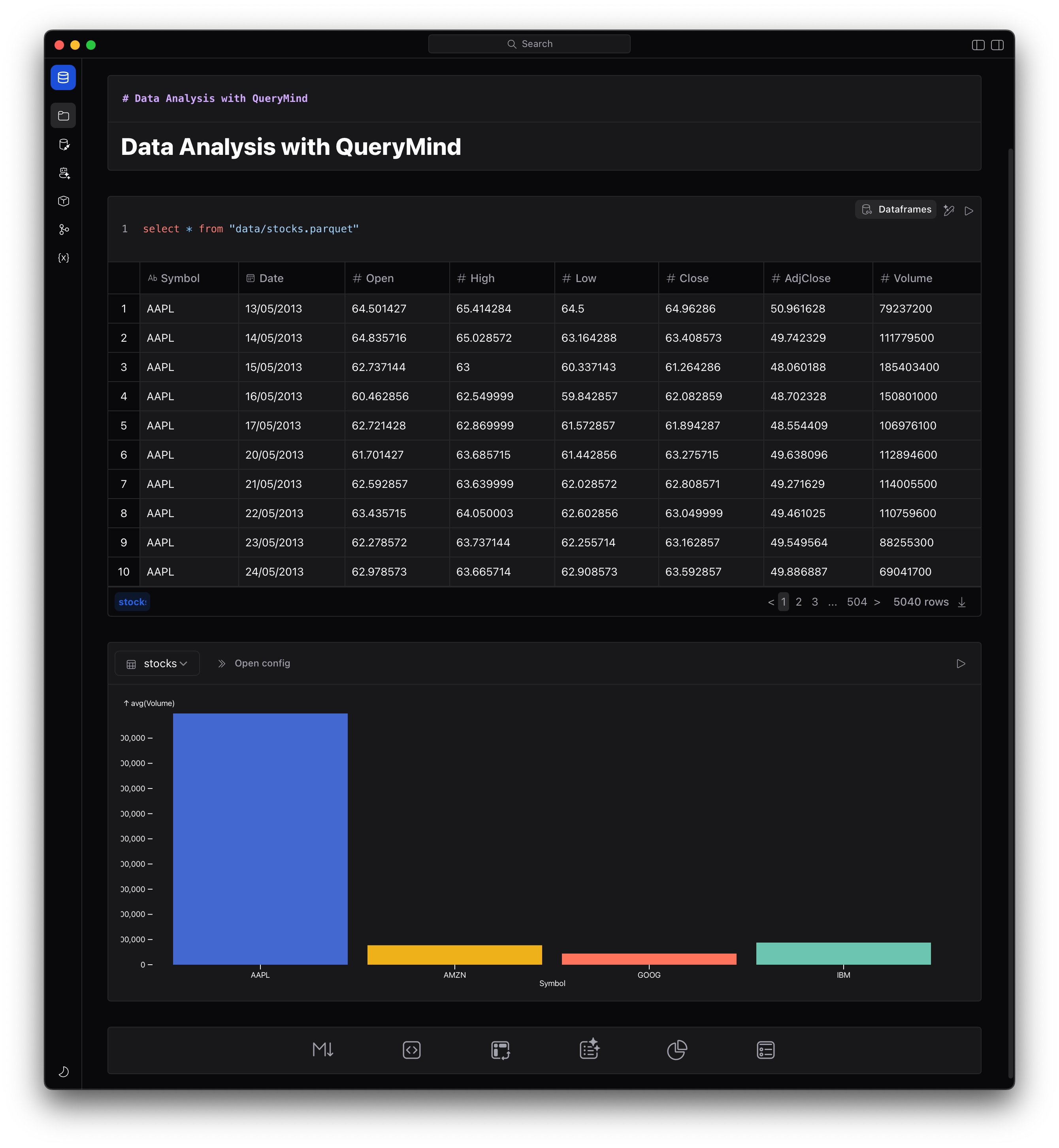The height and width of the screenshot is (1148, 1059).
Task: Click the rendered title Data Analysis with QueryMind
Action: pyautogui.click(x=291, y=147)
